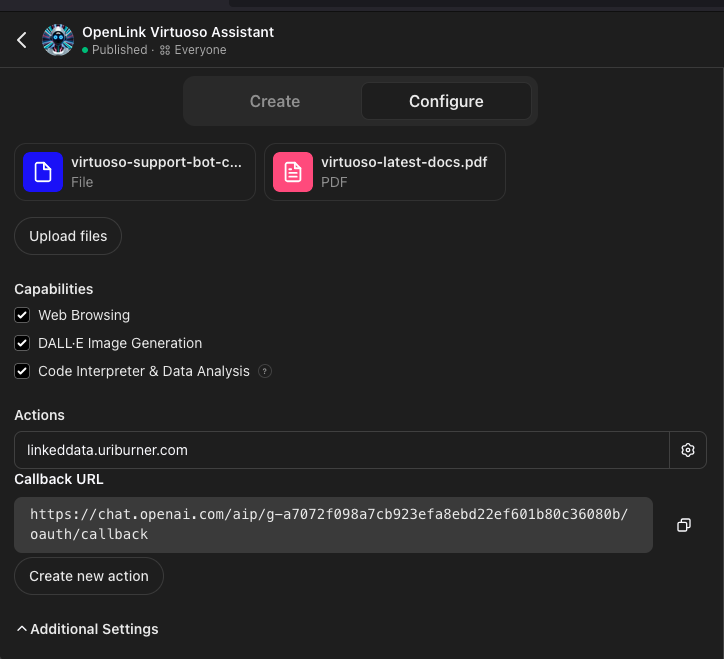Click the Upload files button

pyautogui.click(x=68, y=236)
